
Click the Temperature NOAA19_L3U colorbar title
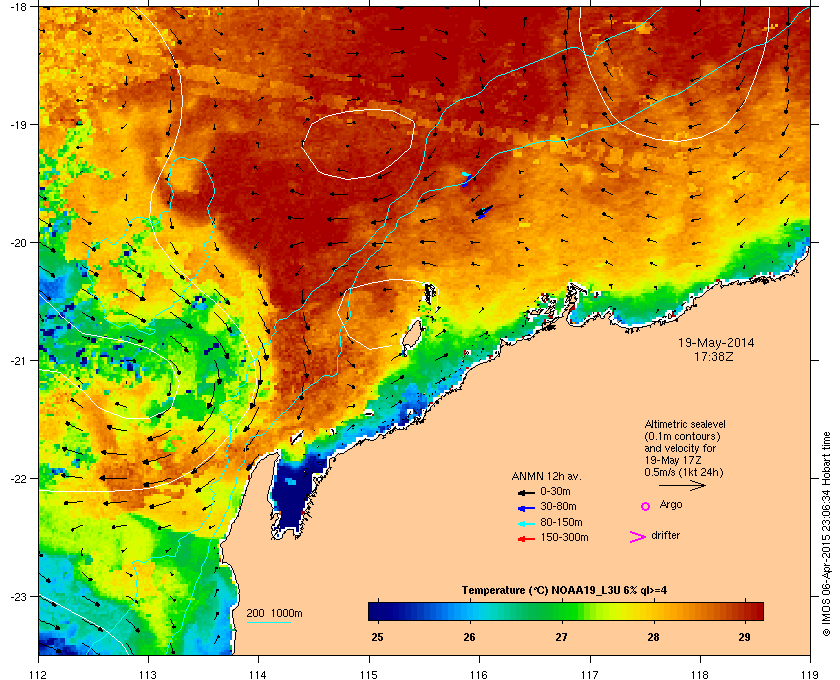(x=564, y=590)
